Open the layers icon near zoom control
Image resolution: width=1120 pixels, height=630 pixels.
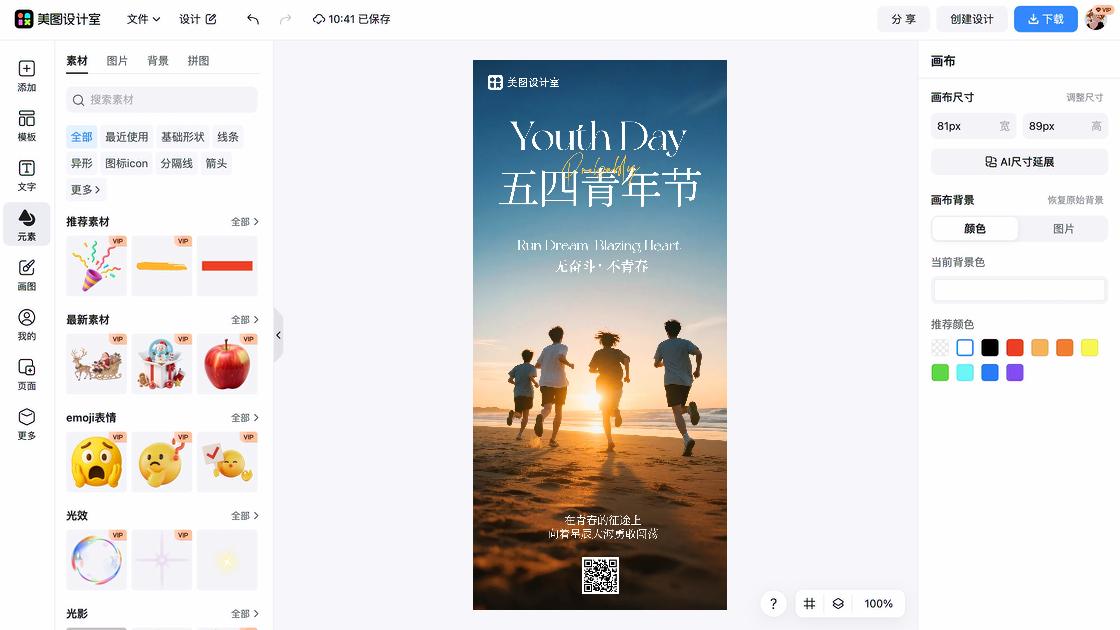[838, 604]
